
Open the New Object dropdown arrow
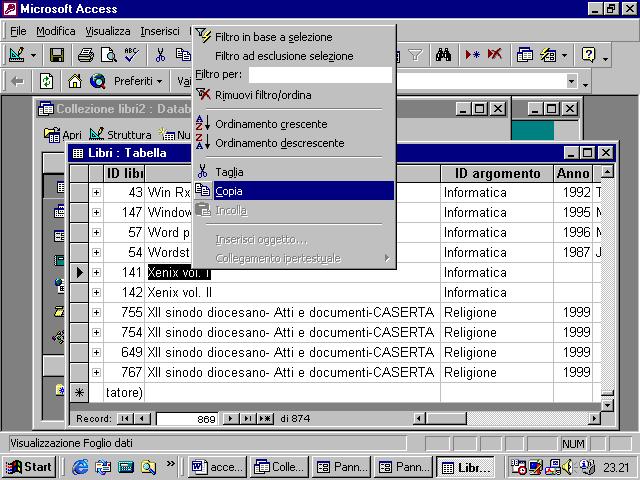(x=564, y=55)
